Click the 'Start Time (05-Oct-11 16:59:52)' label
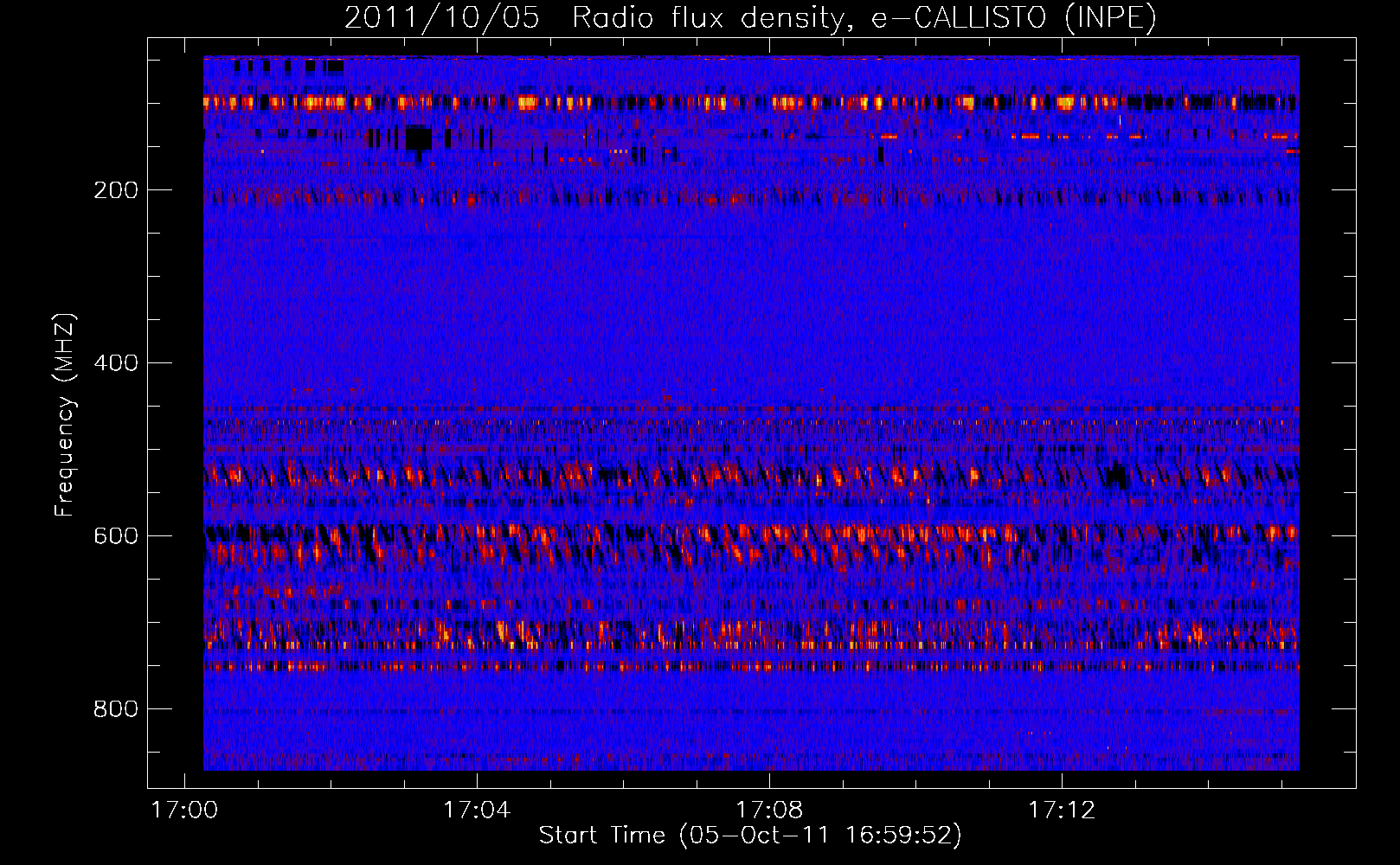The width and height of the screenshot is (1400, 865). (750, 836)
